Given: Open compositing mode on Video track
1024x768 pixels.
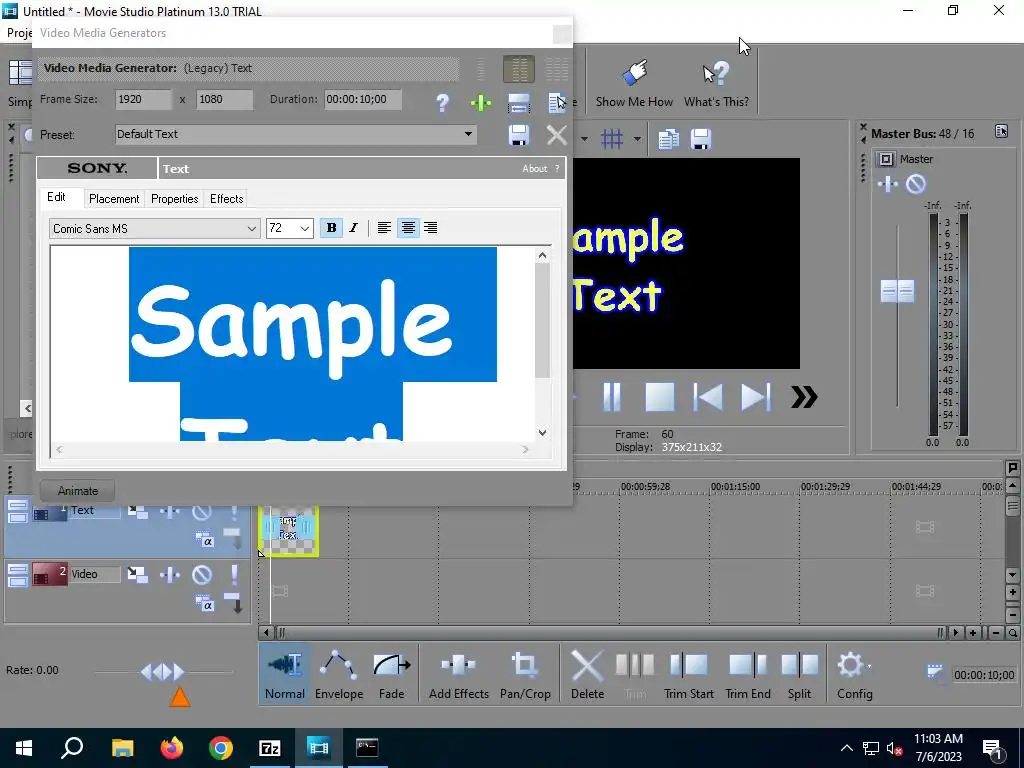Looking at the screenshot, I should click(x=205, y=605).
